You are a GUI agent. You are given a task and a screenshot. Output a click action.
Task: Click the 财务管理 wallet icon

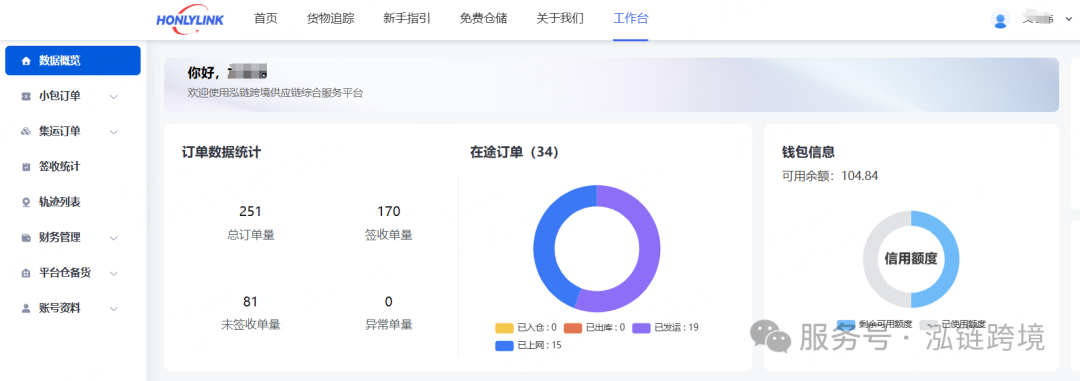point(26,238)
